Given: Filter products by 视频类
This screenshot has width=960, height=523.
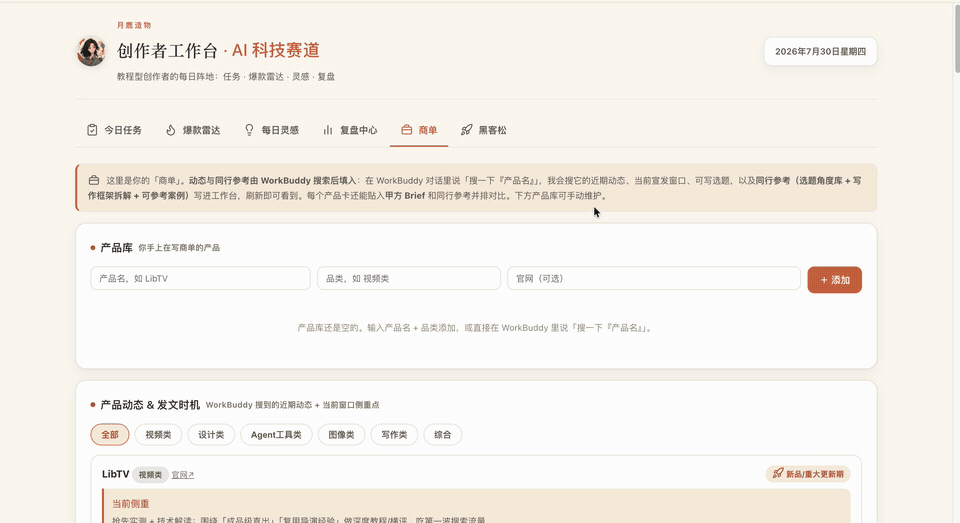Looking at the screenshot, I should point(158,435).
